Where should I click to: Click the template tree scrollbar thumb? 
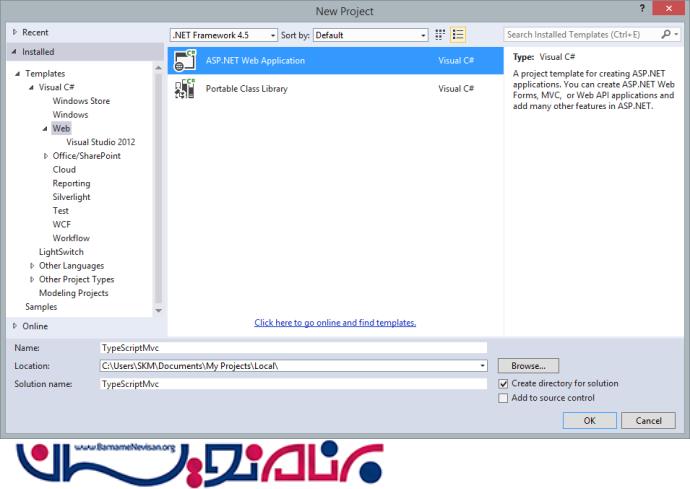point(158,188)
